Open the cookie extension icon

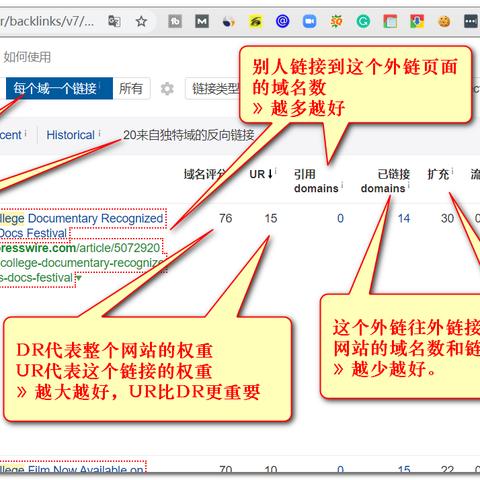[x=444, y=22]
